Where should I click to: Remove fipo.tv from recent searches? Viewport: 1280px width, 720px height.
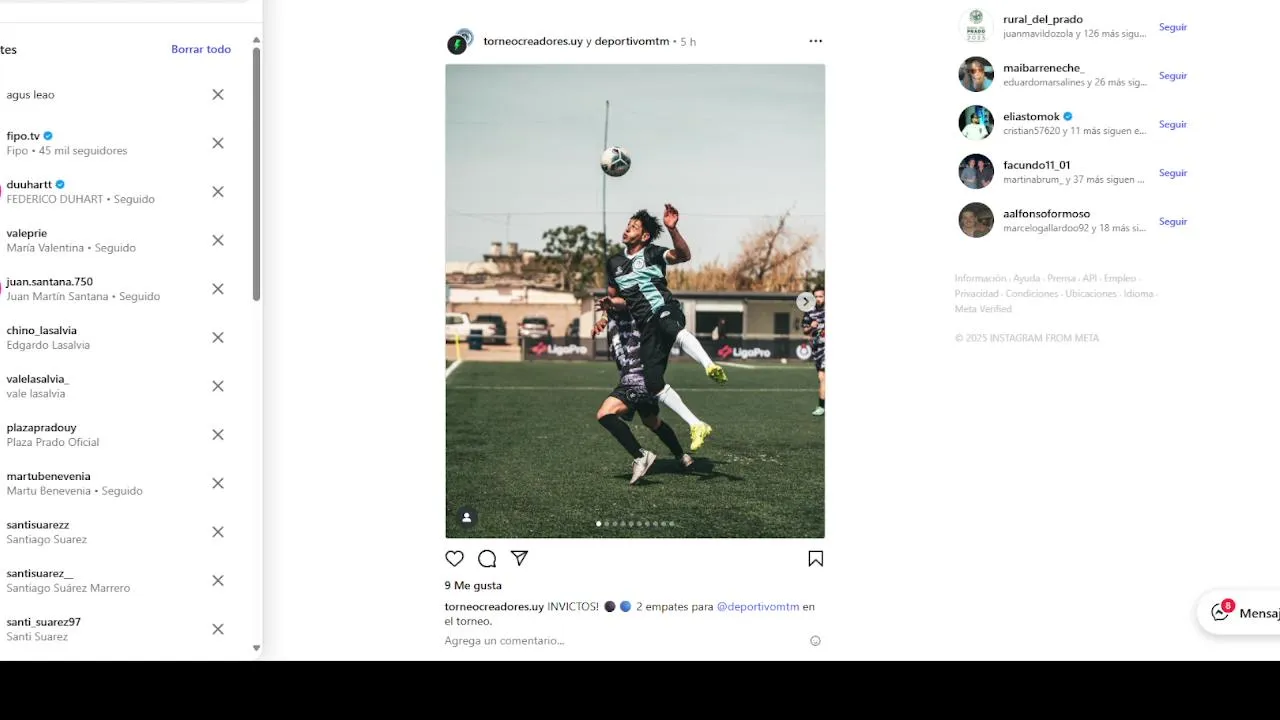[218, 143]
